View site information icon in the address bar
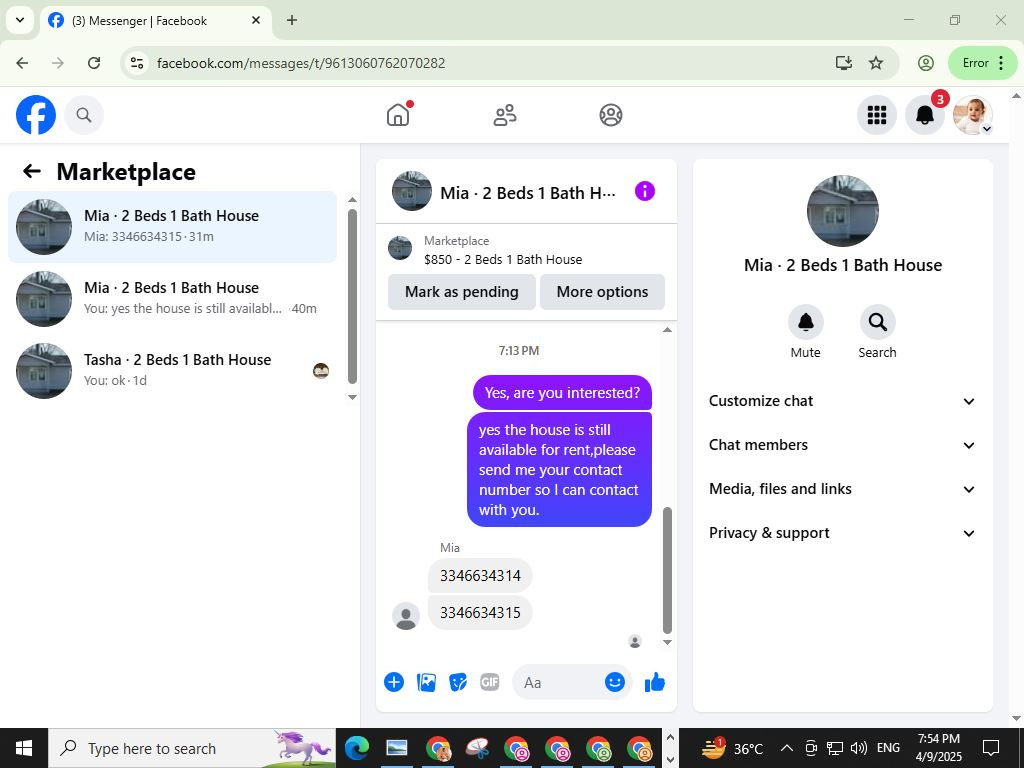This screenshot has width=1024, height=768. [x=136, y=63]
